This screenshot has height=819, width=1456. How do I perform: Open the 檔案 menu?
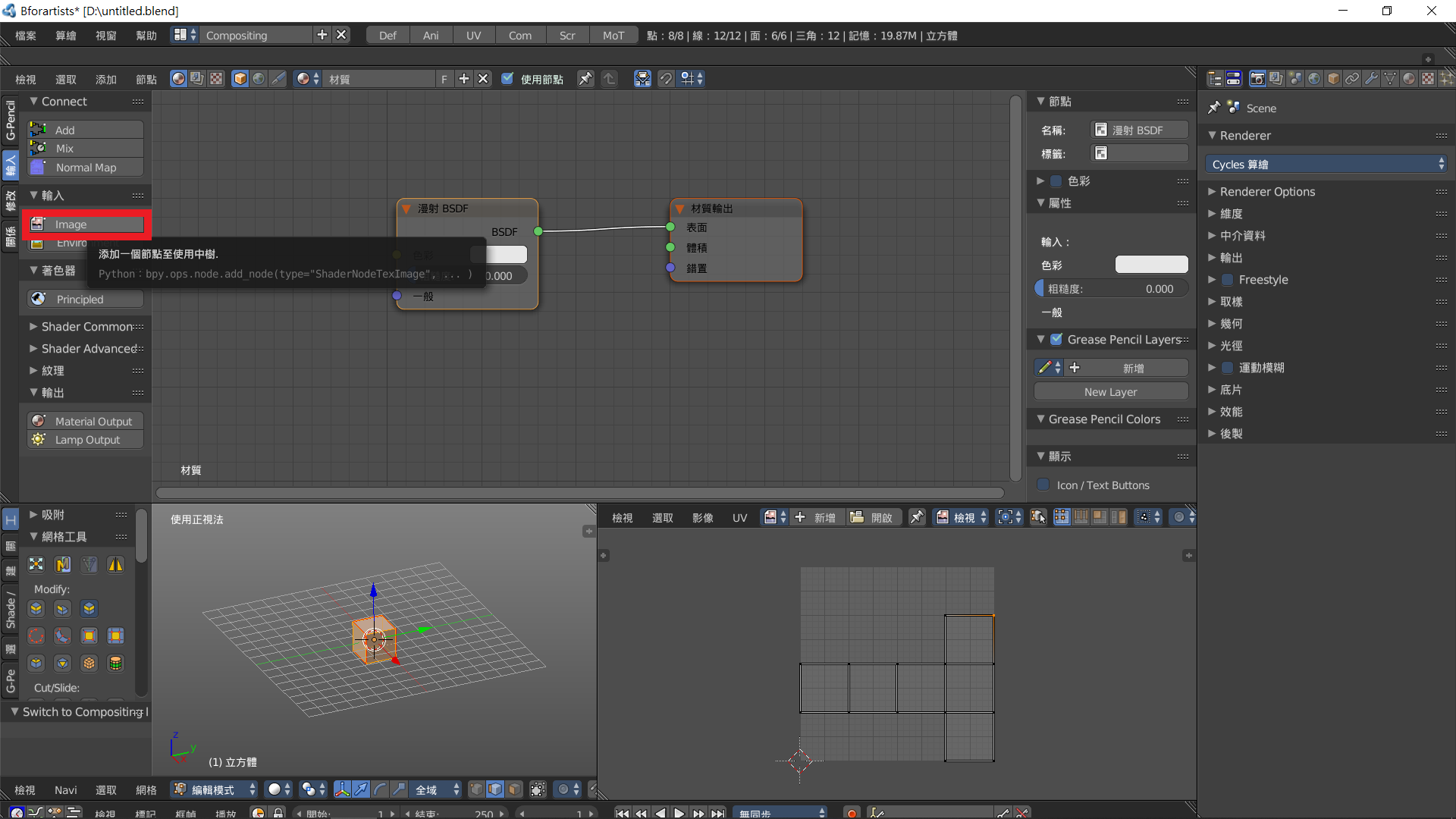[25, 36]
